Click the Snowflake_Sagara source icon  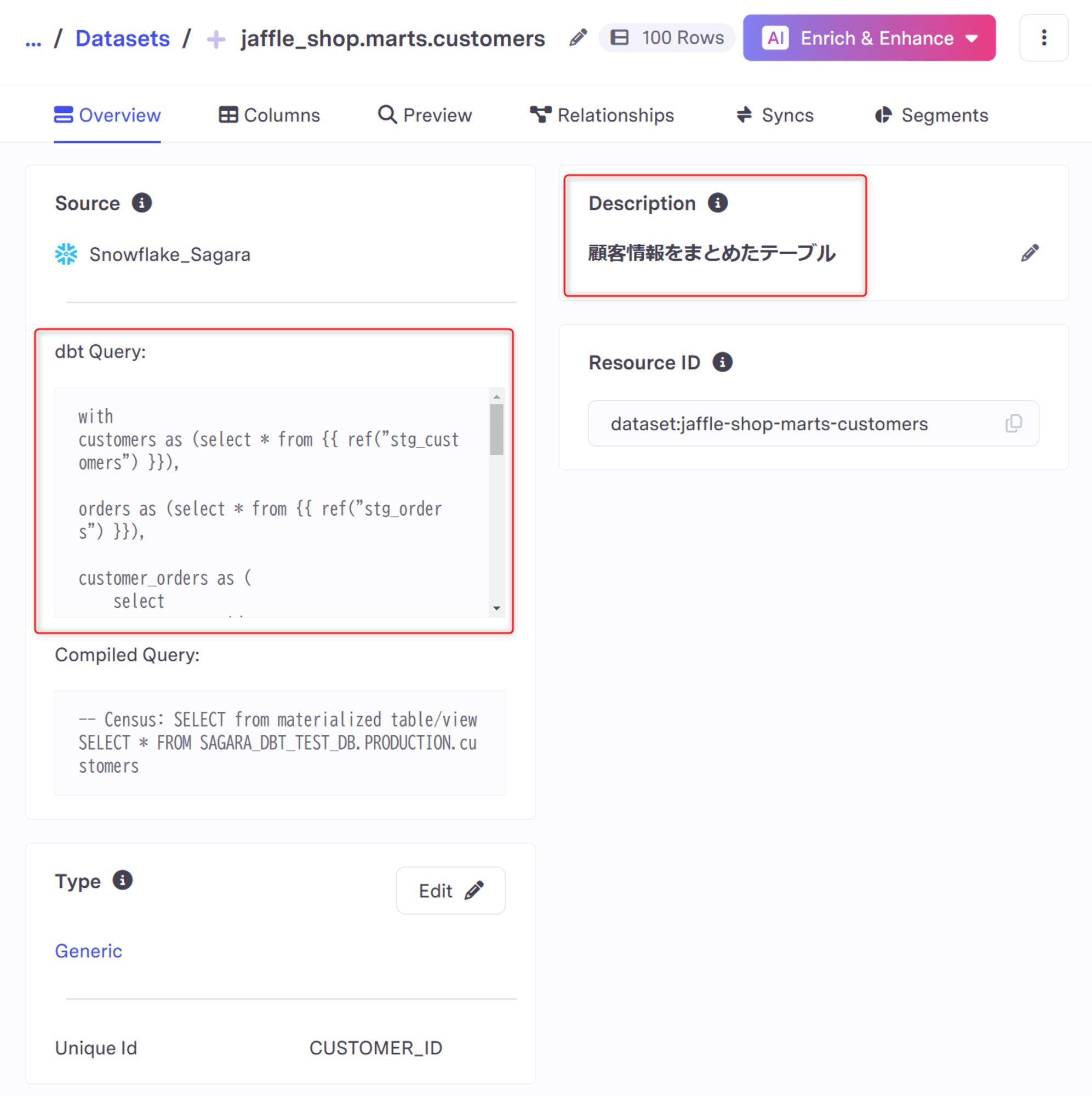(x=65, y=254)
